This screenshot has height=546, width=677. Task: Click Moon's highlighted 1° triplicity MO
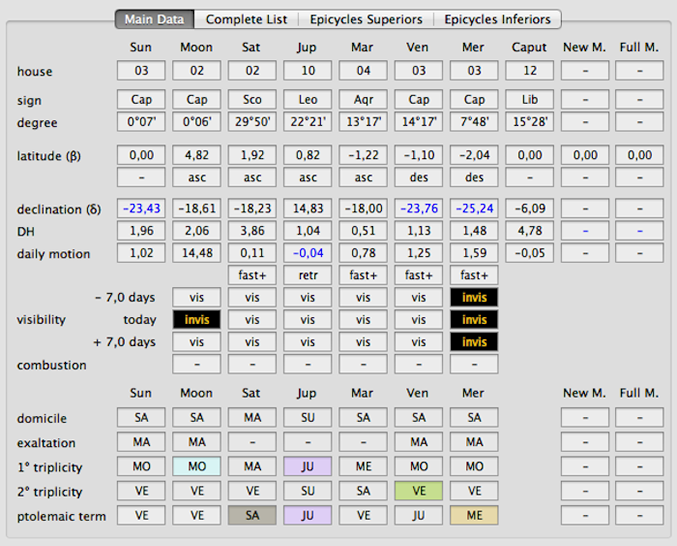pyautogui.click(x=196, y=467)
